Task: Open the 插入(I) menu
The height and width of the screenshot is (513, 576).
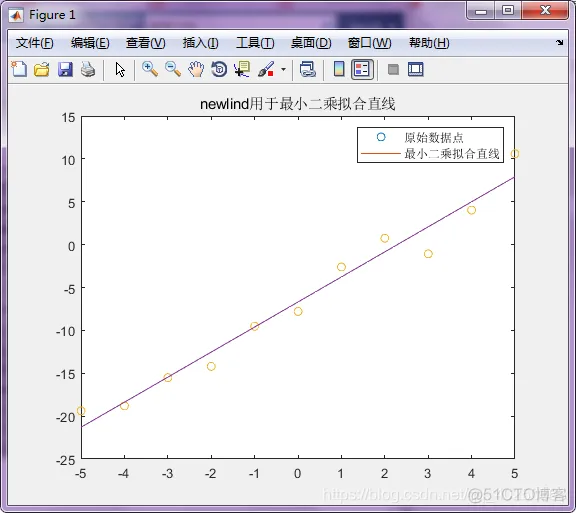Action: [x=201, y=43]
